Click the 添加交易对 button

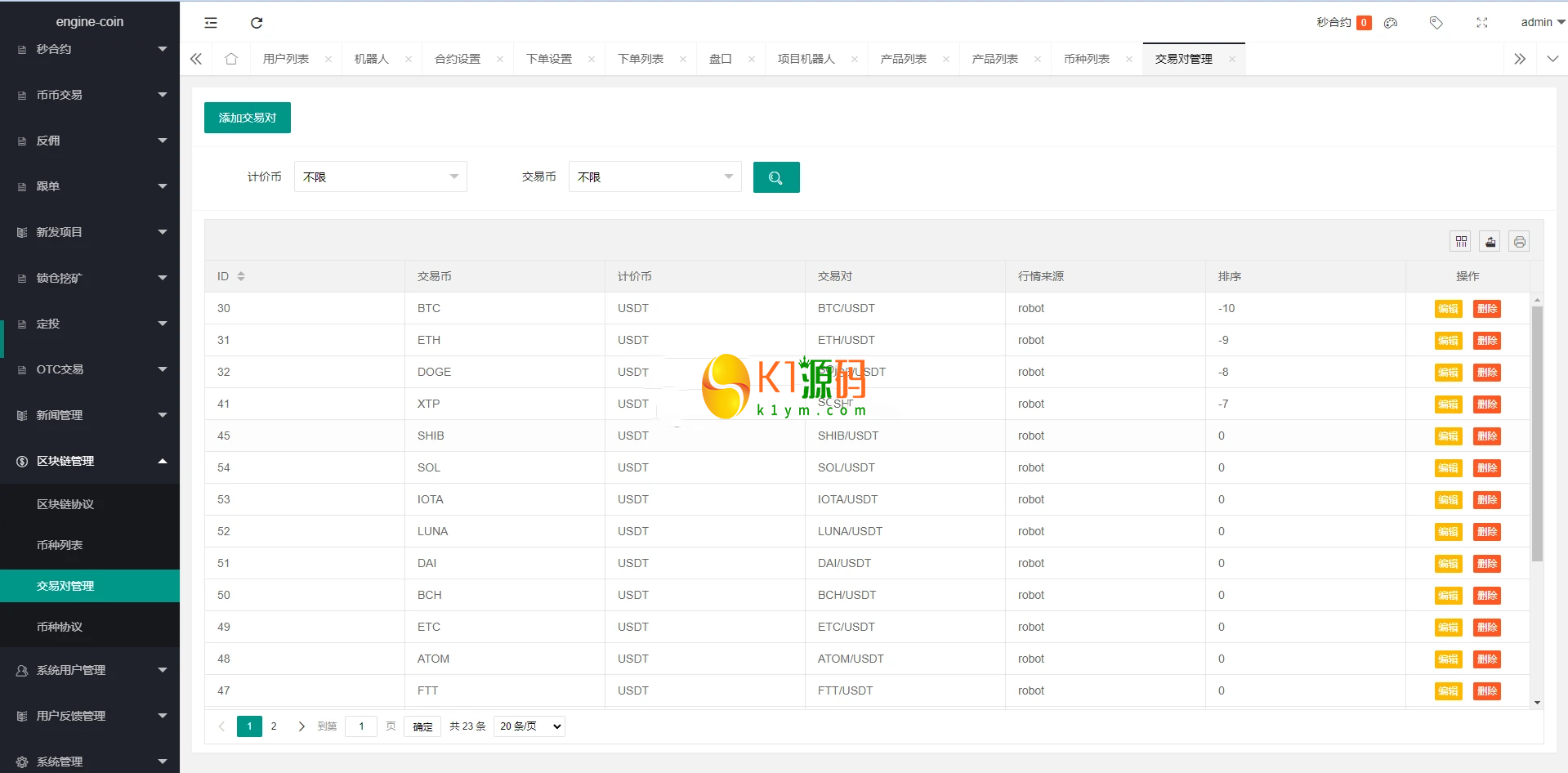[x=247, y=118]
